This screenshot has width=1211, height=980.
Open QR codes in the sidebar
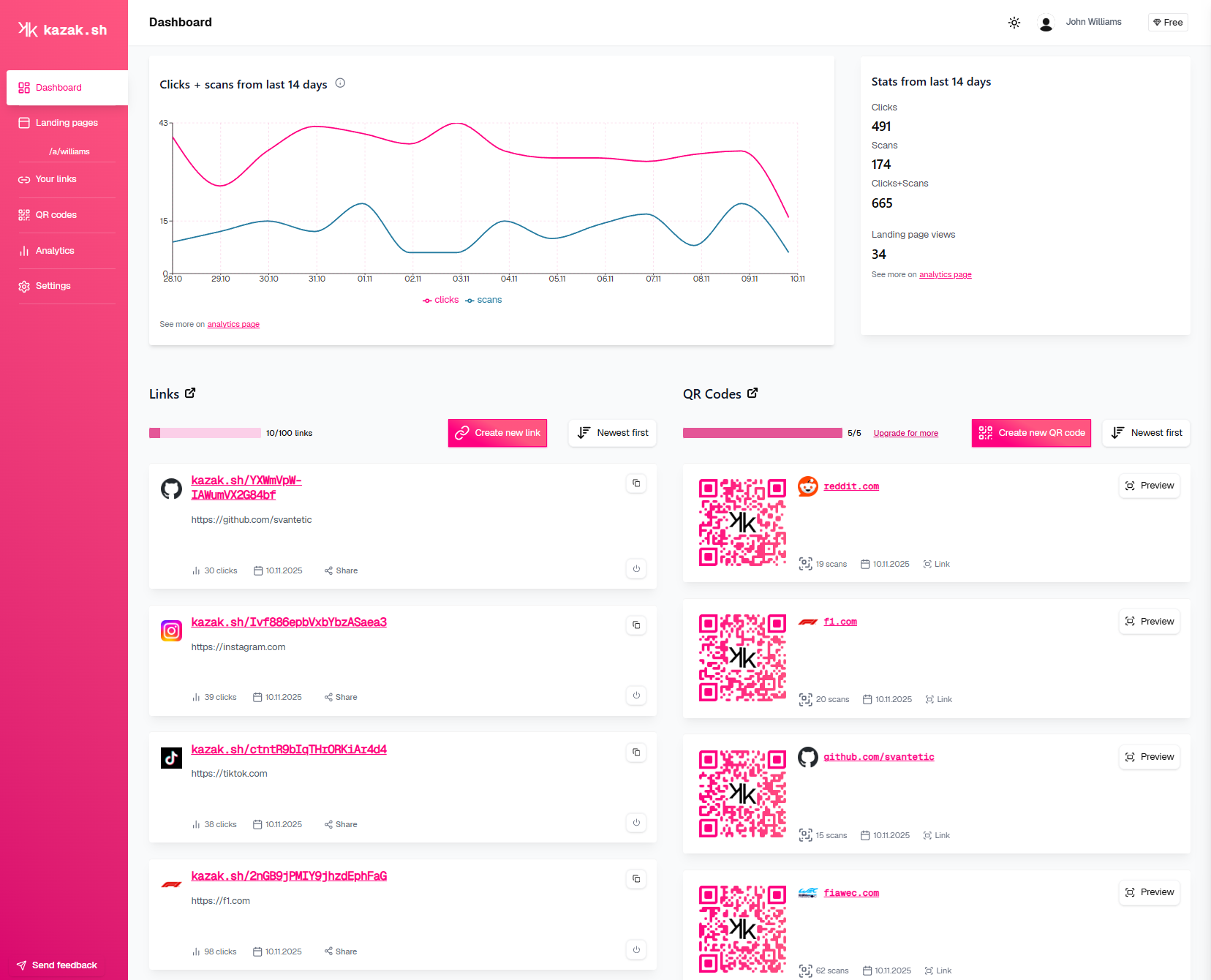[56, 215]
